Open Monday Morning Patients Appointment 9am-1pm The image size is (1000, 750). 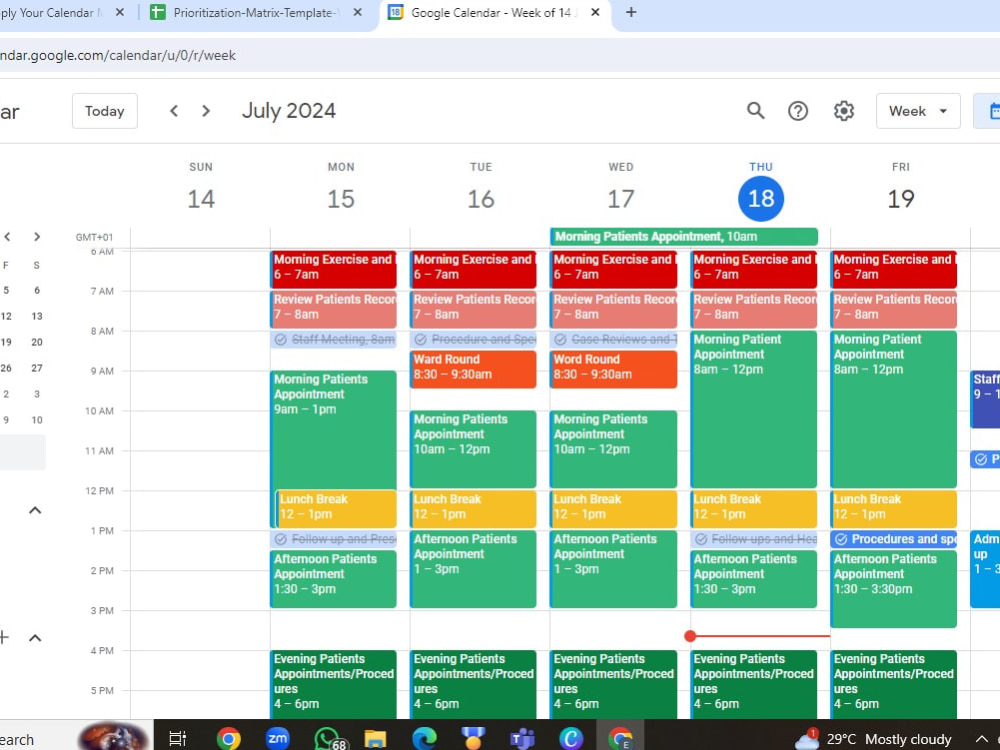click(x=334, y=430)
